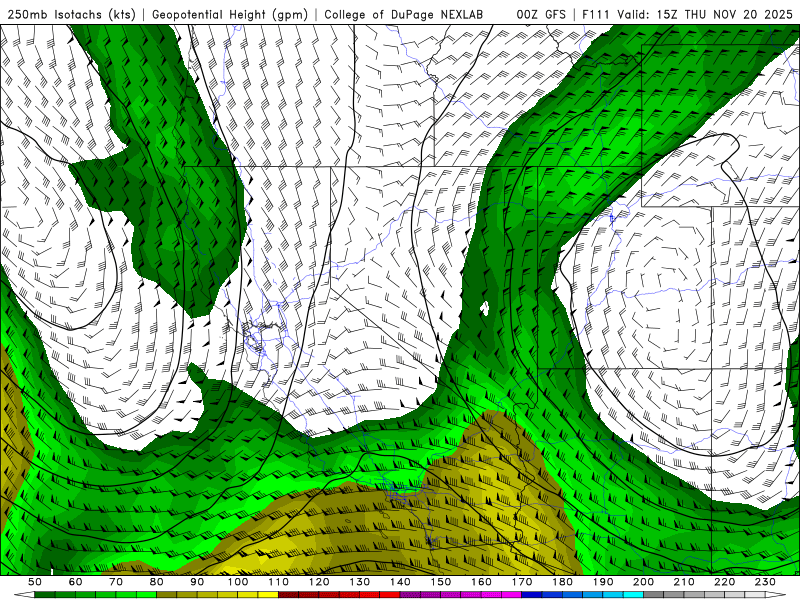Click the '60' label on the color scale

click(76, 582)
